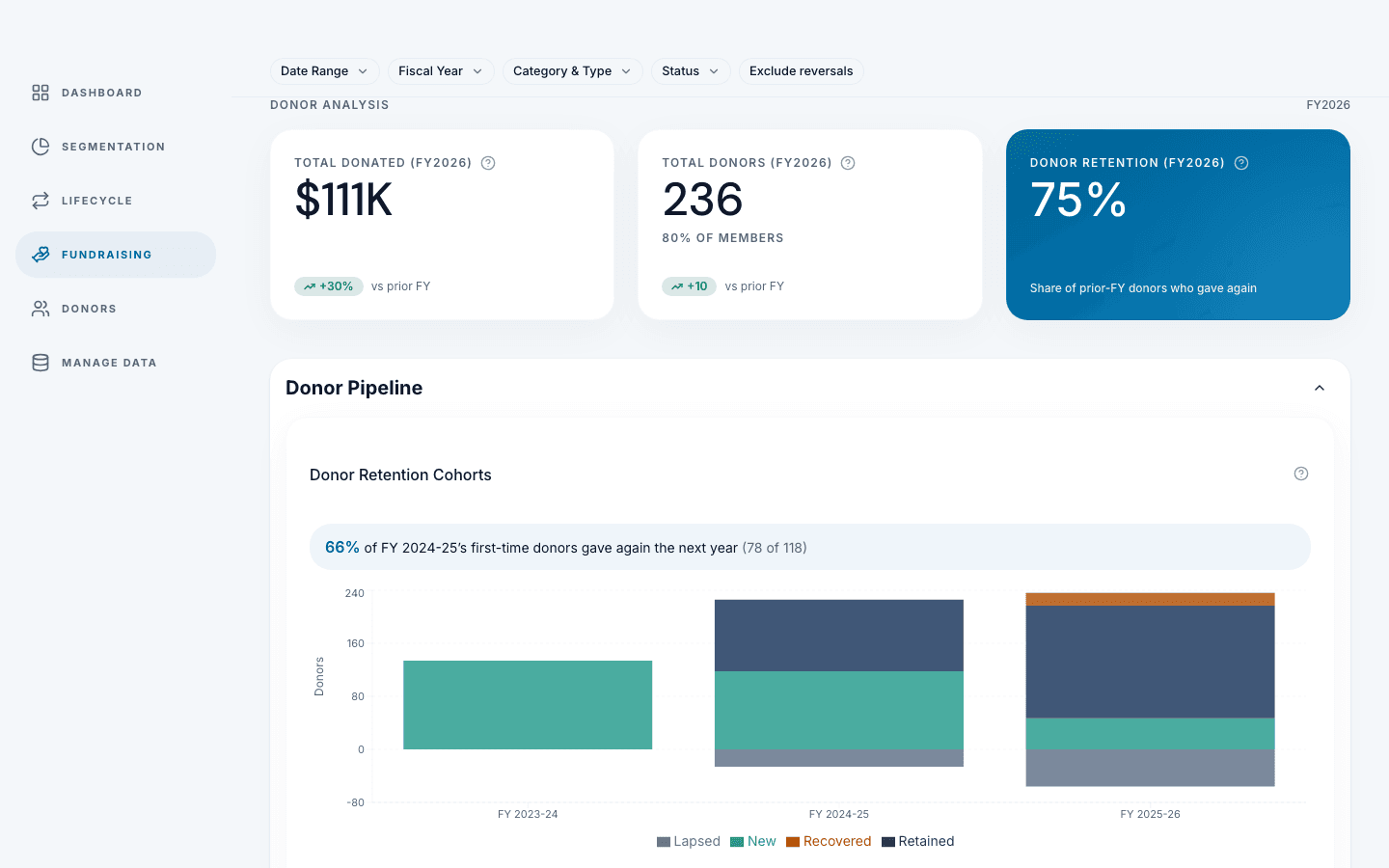Image resolution: width=1389 pixels, height=868 pixels.
Task: Toggle the Retained legend series
Action: pos(918,841)
